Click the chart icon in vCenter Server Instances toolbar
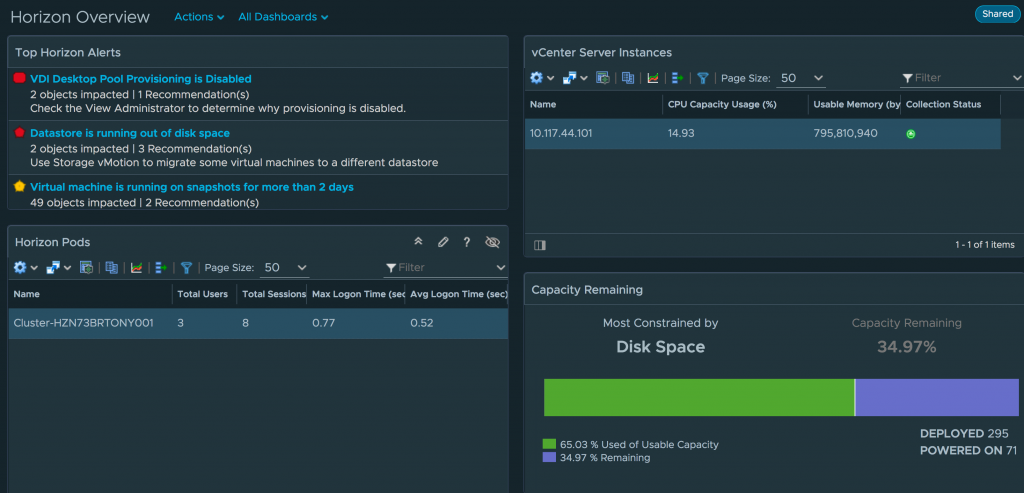This screenshot has height=493, width=1024. (x=652, y=78)
